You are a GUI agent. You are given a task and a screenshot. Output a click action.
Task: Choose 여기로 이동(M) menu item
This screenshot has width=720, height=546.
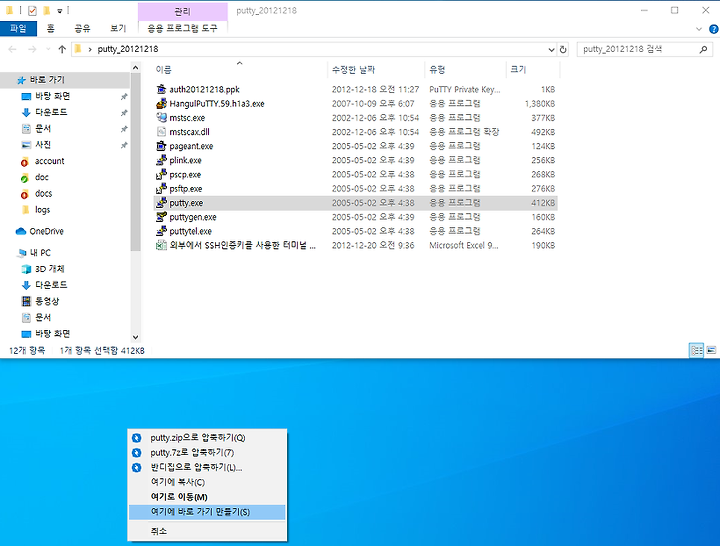pyautogui.click(x=207, y=497)
